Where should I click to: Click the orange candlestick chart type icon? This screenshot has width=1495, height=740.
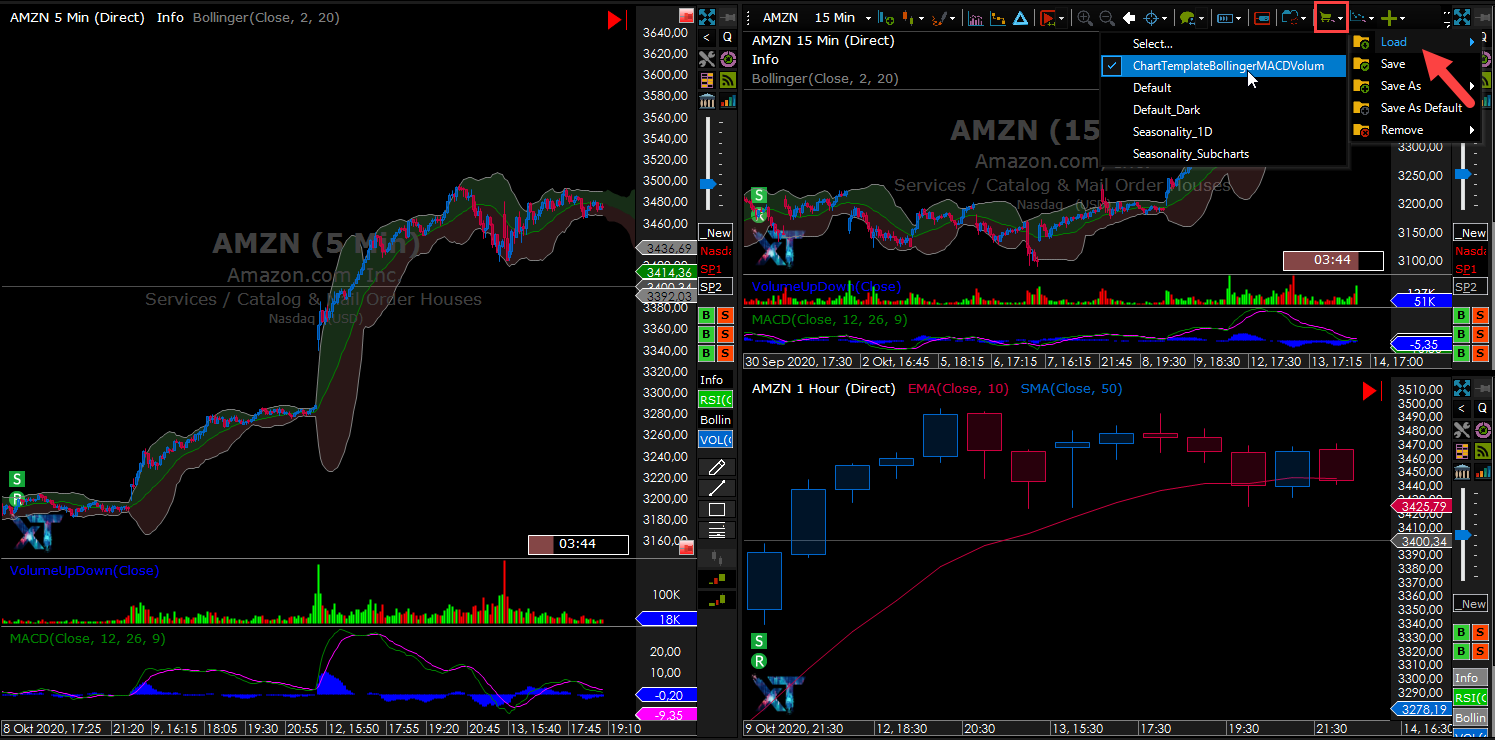[x=908, y=18]
